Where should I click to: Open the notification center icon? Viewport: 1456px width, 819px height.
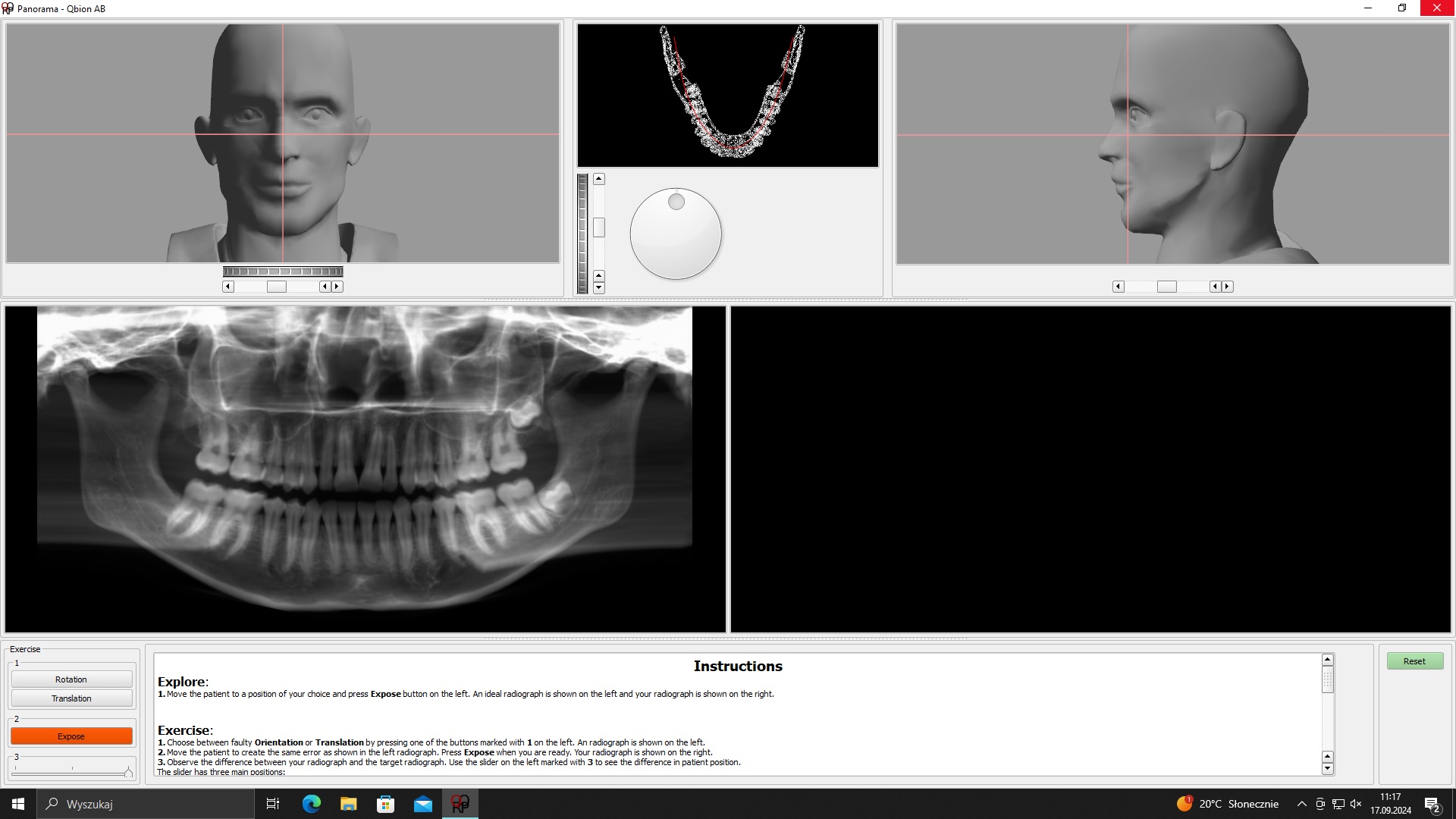coord(1432,805)
